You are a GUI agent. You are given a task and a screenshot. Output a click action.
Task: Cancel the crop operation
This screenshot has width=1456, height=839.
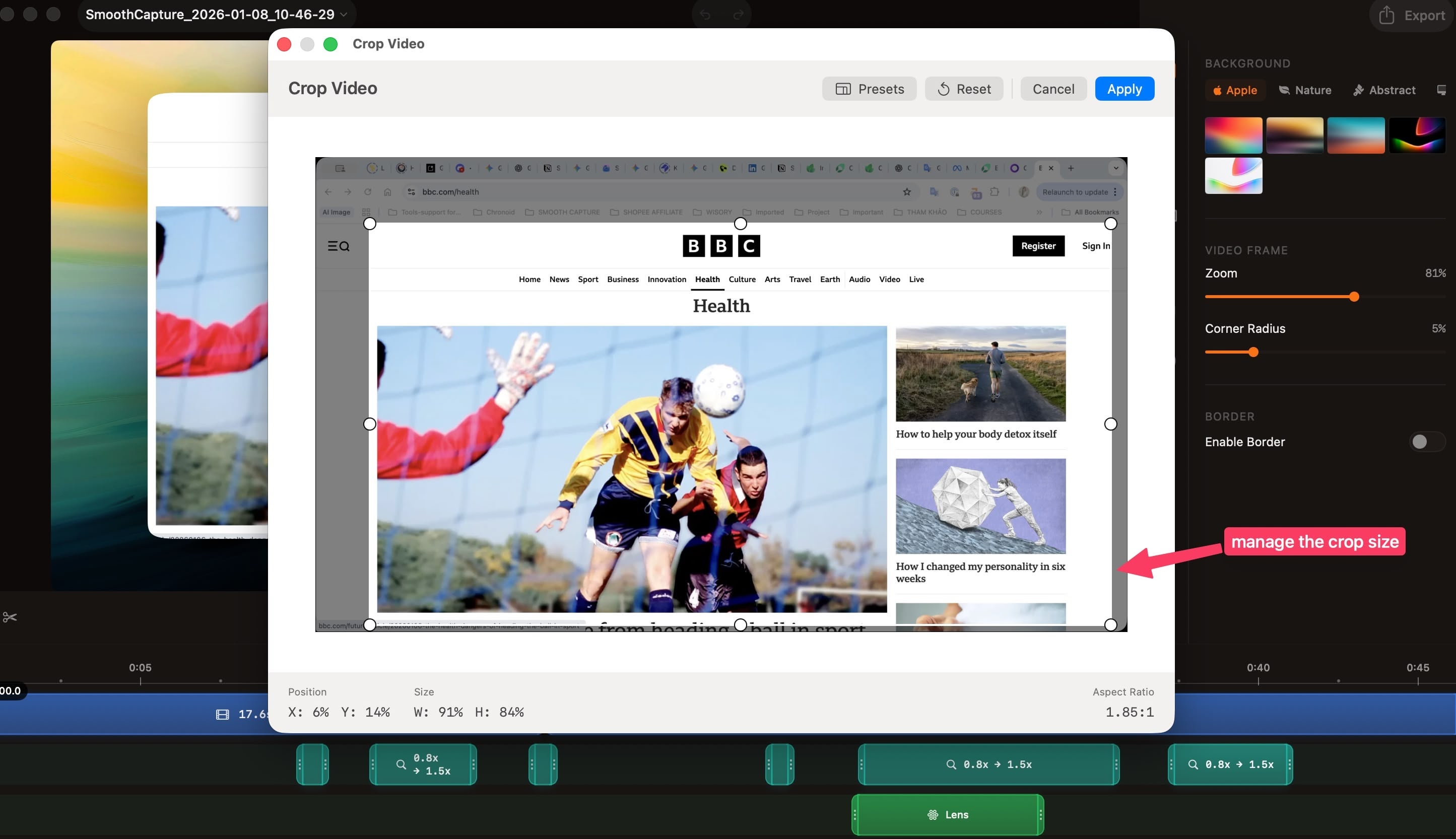click(x=1053, y=89)
